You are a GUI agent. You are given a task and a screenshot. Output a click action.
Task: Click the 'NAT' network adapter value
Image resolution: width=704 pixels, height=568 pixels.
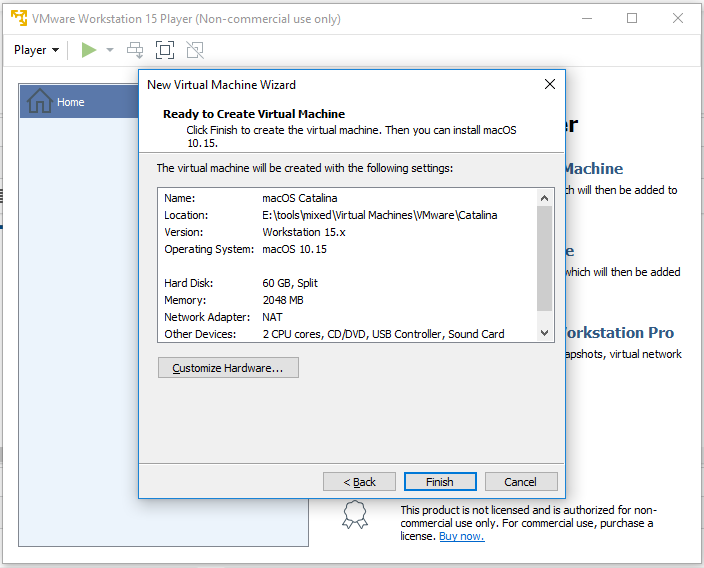[x=272, y=317]
